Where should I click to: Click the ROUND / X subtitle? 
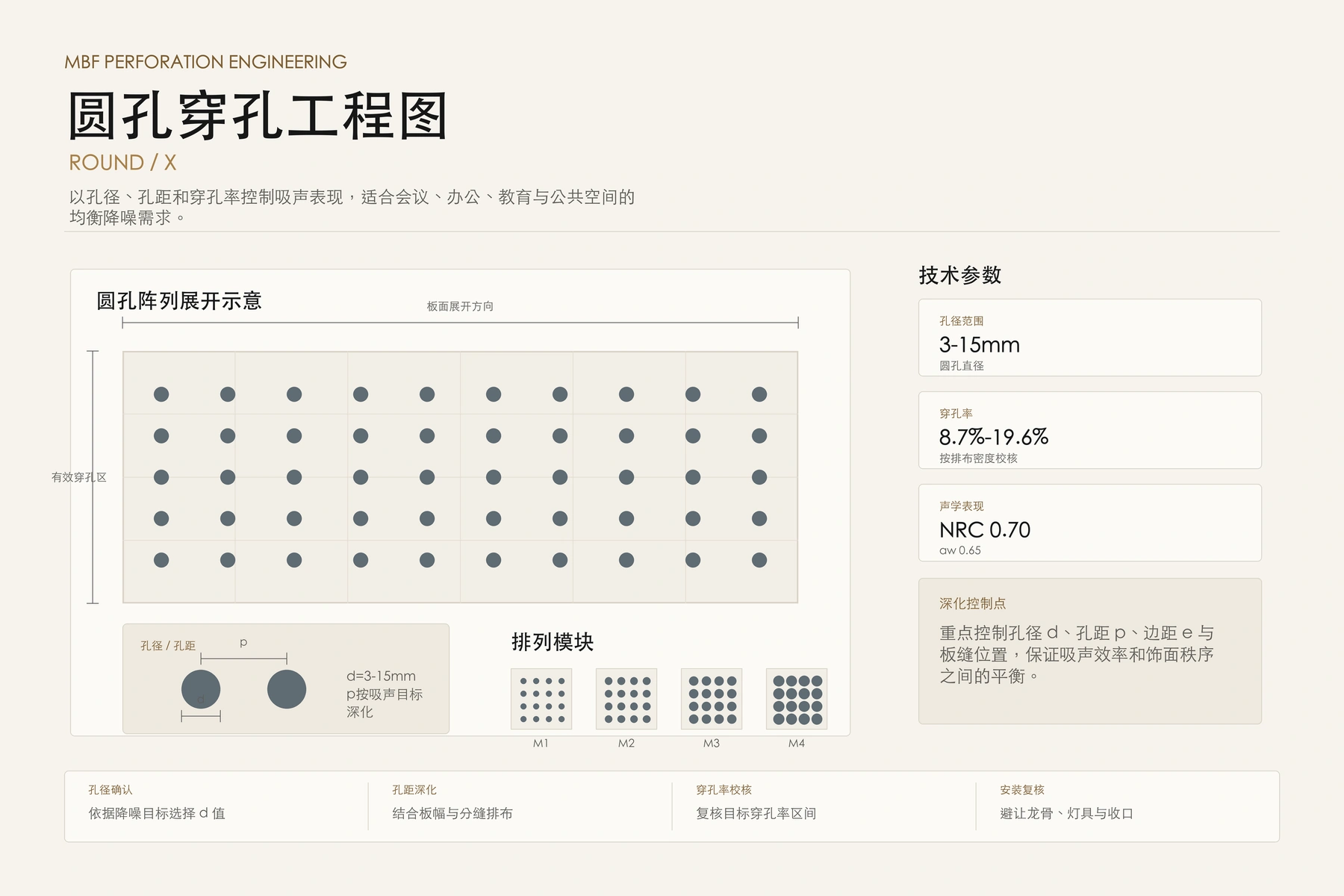point(122,163)
